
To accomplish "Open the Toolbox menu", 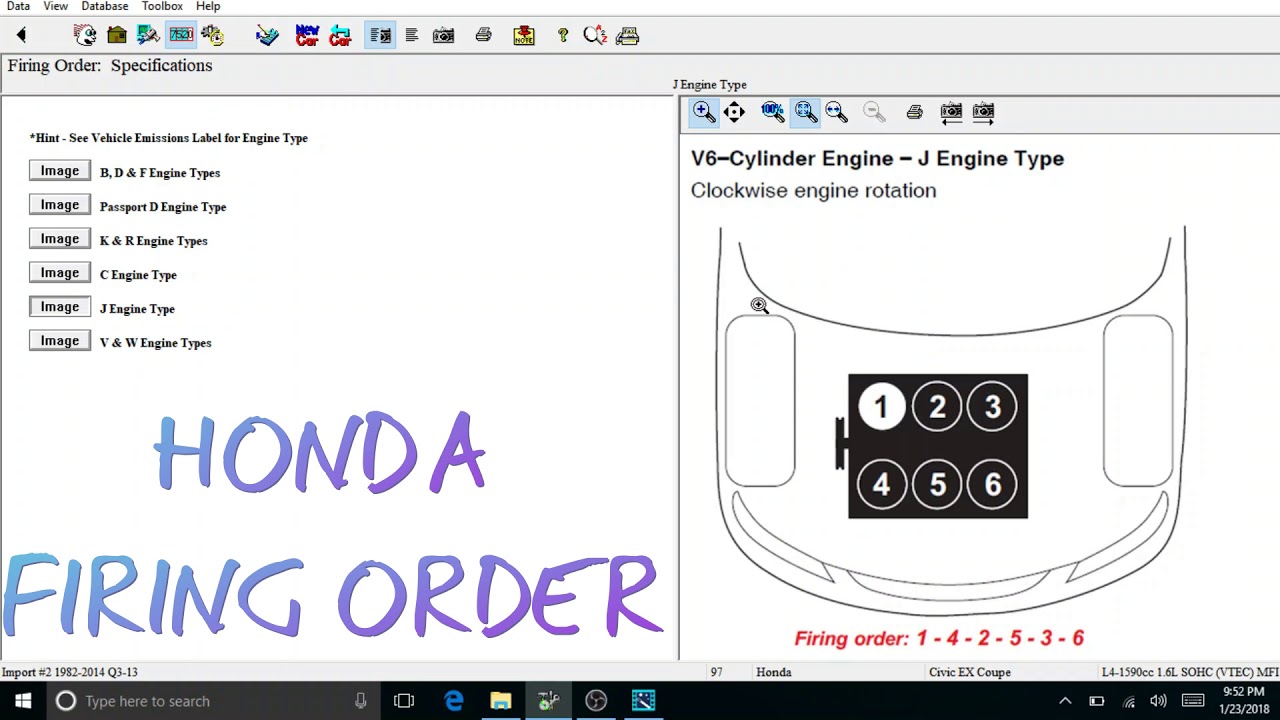I will click(162, 6).
